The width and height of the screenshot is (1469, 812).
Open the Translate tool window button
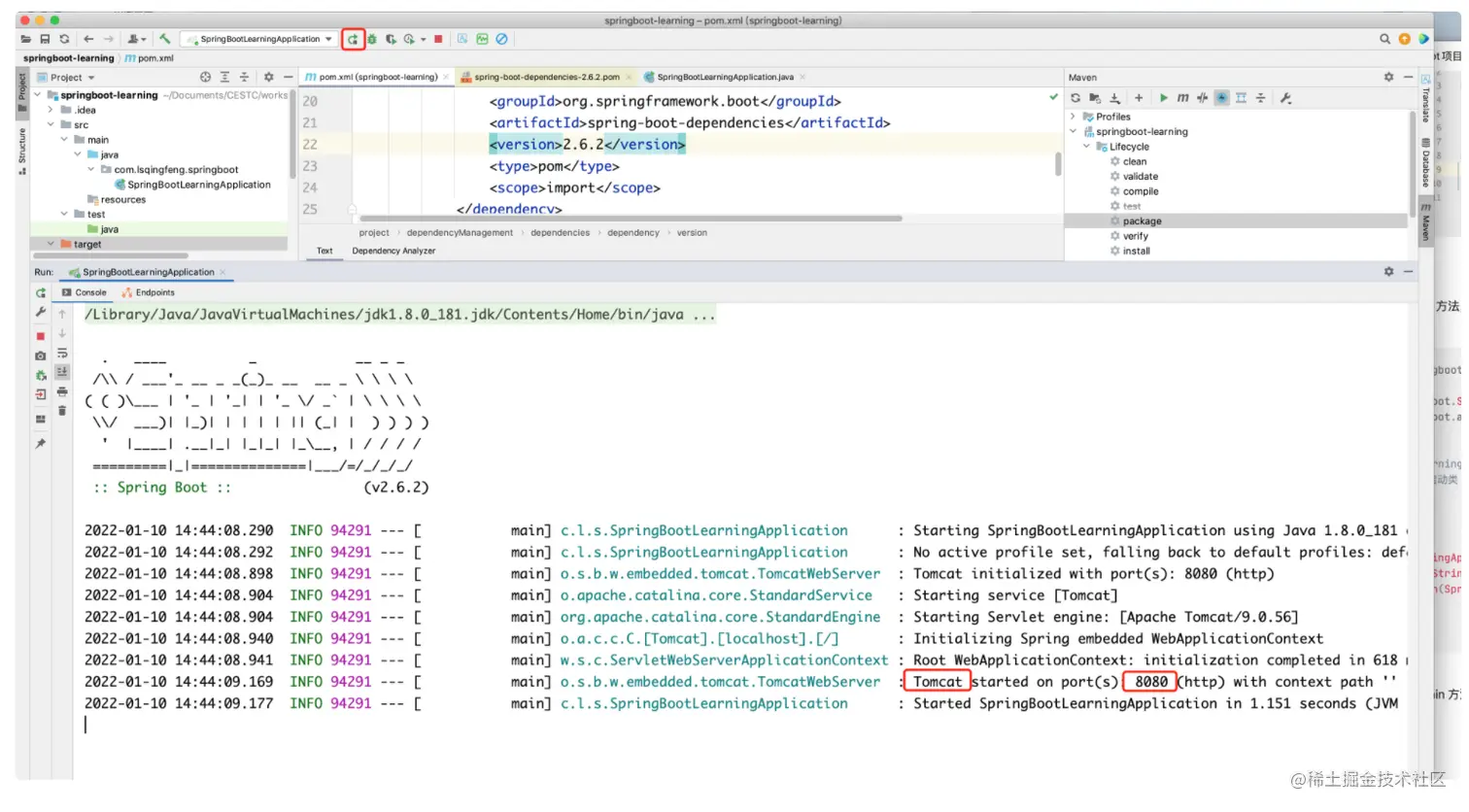point(1425,99)
